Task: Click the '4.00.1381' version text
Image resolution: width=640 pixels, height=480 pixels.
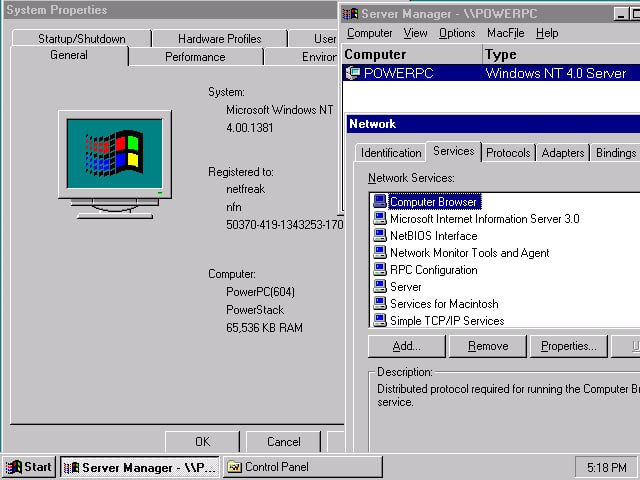Action: 250,128
